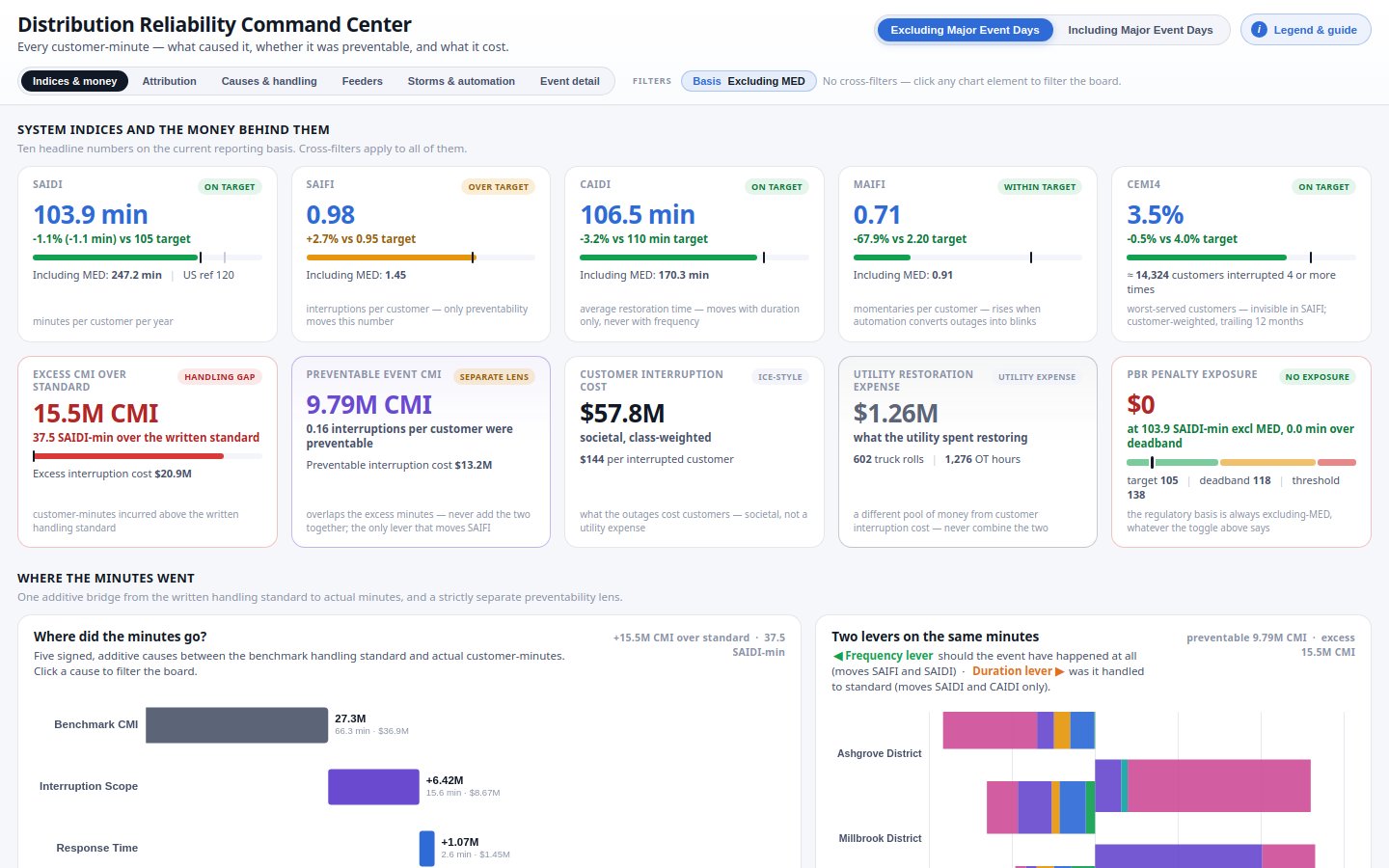Click the OVER TARGET badge on SAIFI

498,186
